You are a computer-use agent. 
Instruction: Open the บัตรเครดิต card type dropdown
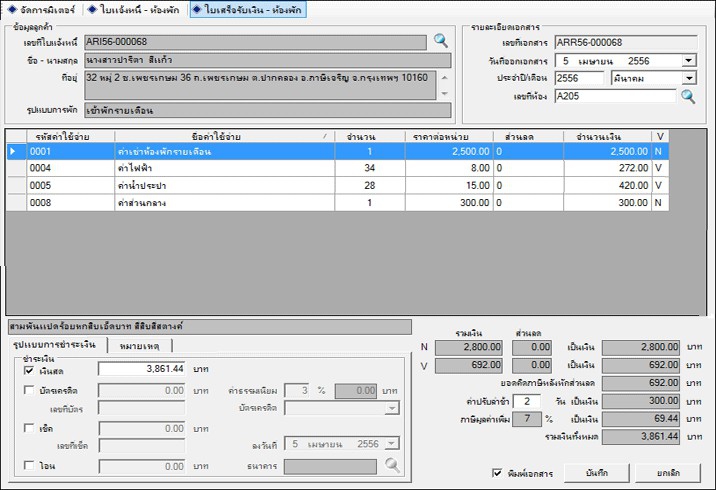point(392,408)
